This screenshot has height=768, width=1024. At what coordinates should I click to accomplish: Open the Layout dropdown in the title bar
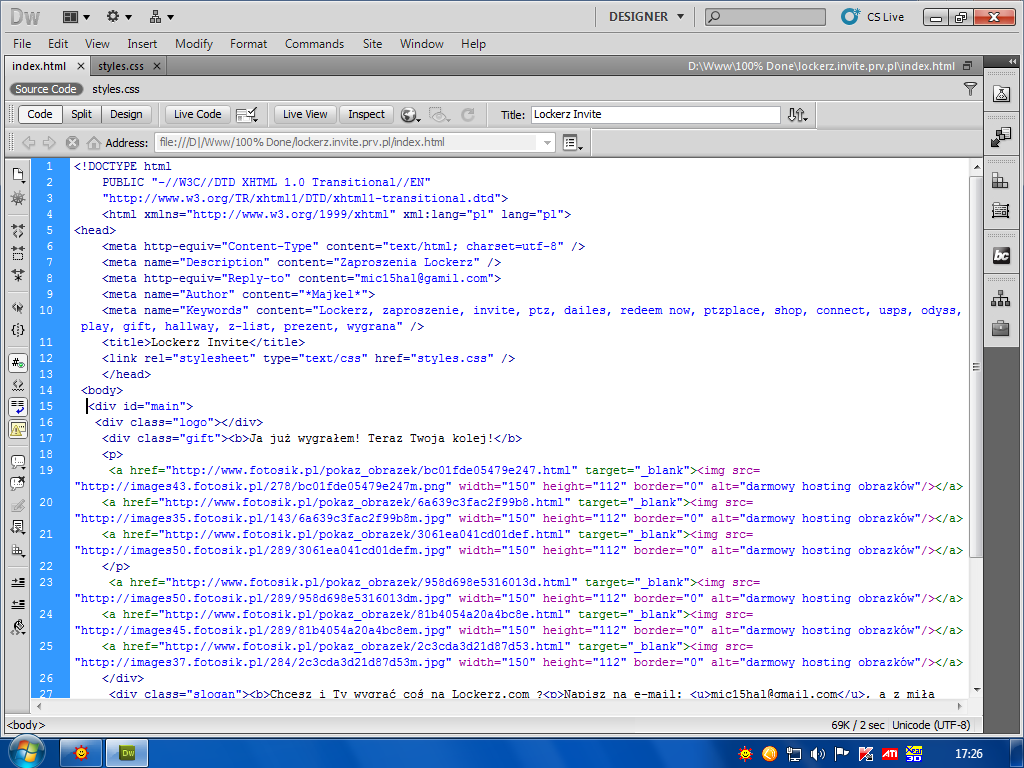coord(76,17)
